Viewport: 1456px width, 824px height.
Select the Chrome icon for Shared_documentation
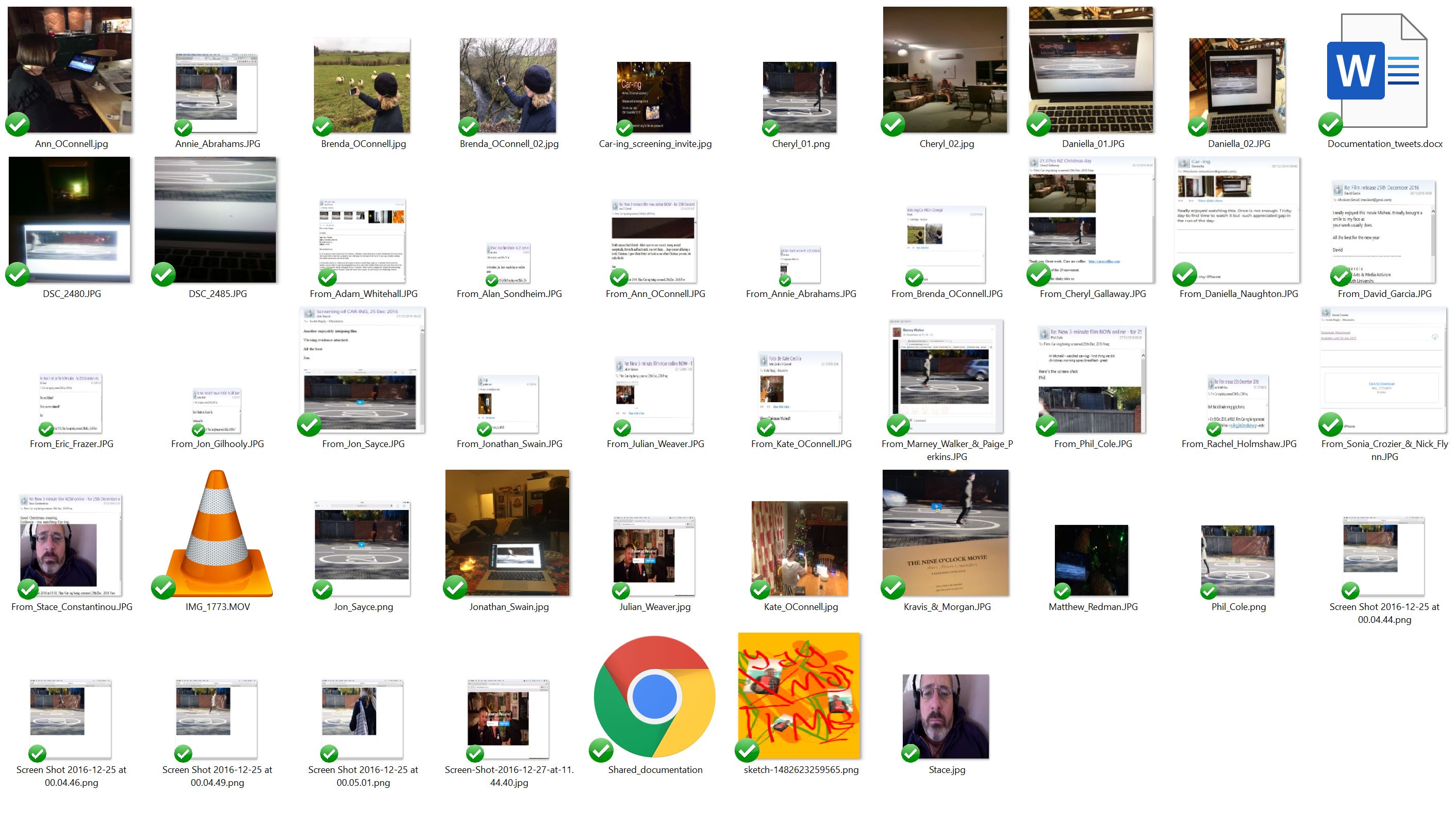pyautogui.click(x=655, y=697)
